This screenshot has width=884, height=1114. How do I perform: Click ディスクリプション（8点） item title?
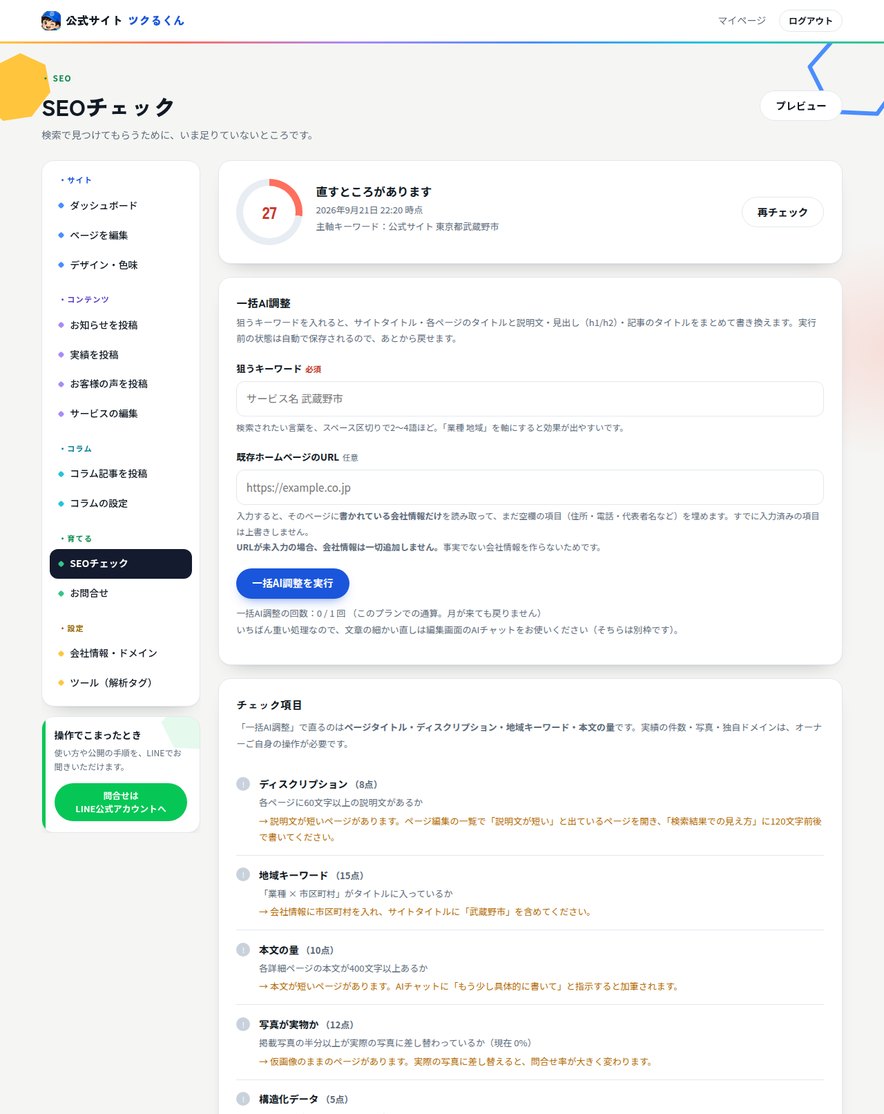[x=318, y=784]
